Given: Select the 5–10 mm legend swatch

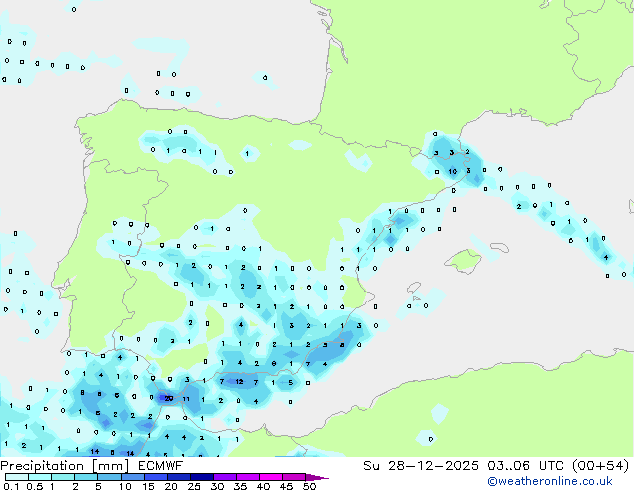Looking at the screenshot, I should [x=109, y=477].
